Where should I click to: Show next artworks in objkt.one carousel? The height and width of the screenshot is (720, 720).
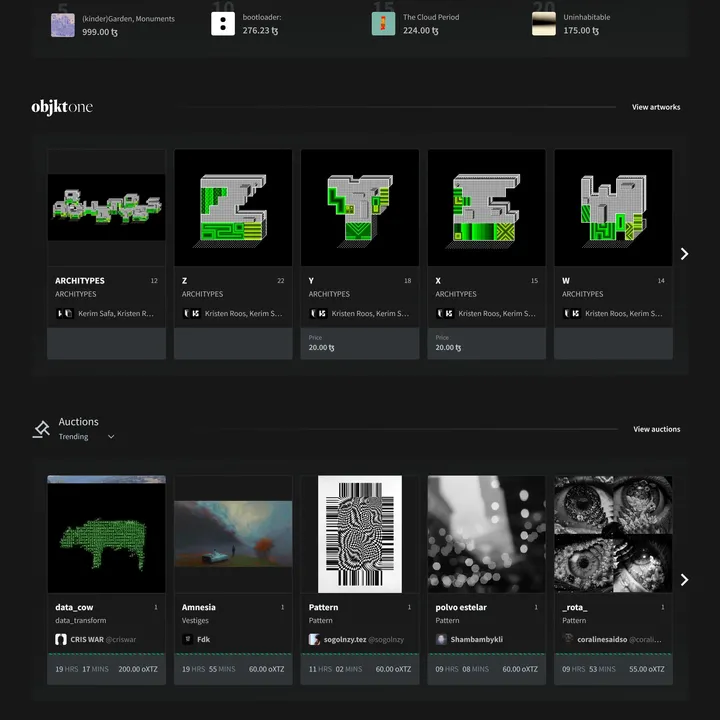tap(684, 254)
